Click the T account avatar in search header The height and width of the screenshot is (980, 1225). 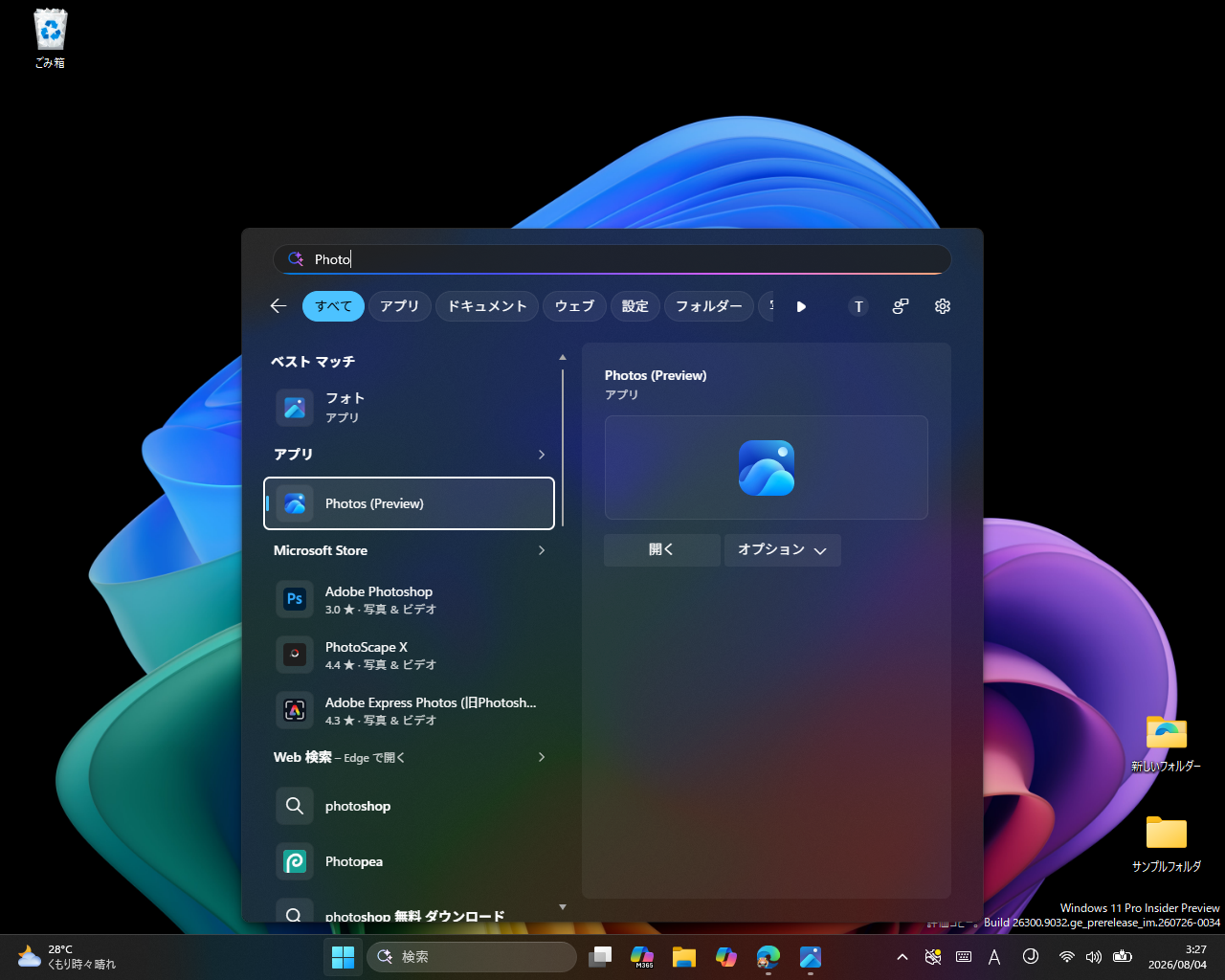(x=858, y=306)
